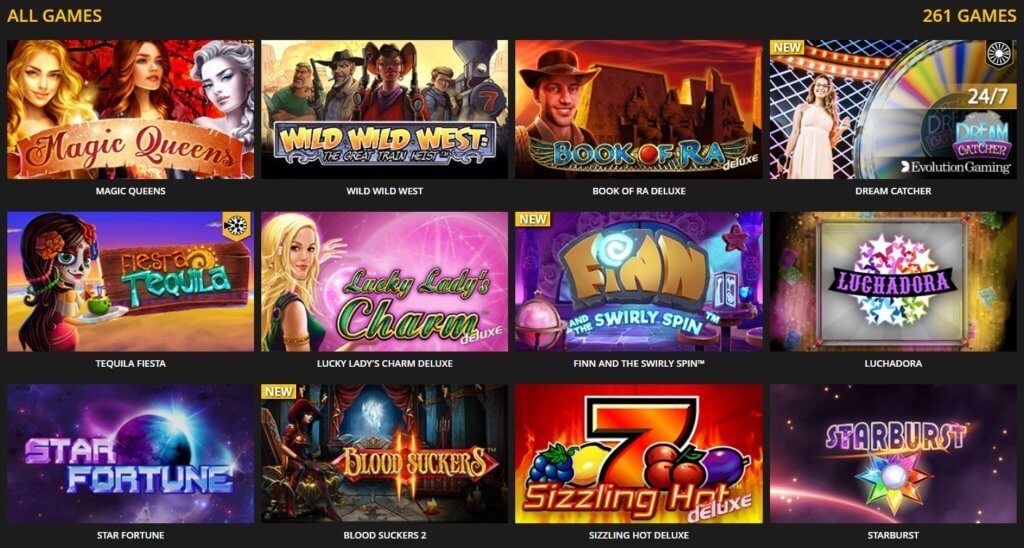The image size is (1024, 548).
Task: Click the roulette chip icon on Dream Catcher
Action: [x=998, y=54]
